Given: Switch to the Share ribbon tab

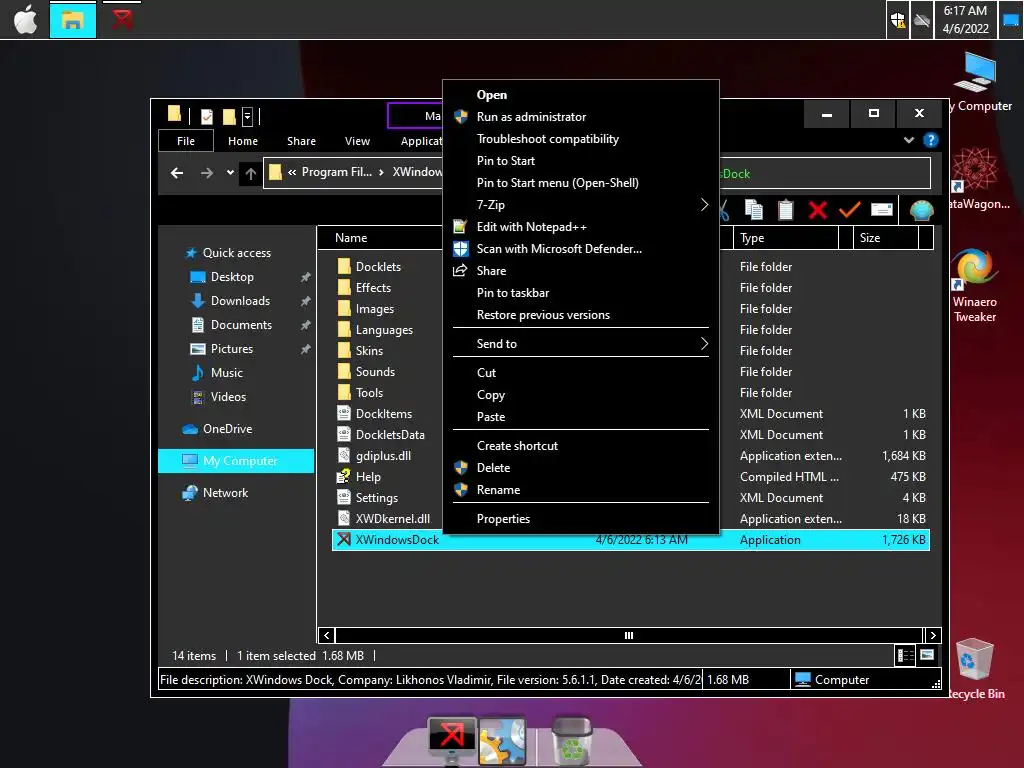Looking at the screenshot, I should coord(301,141).
